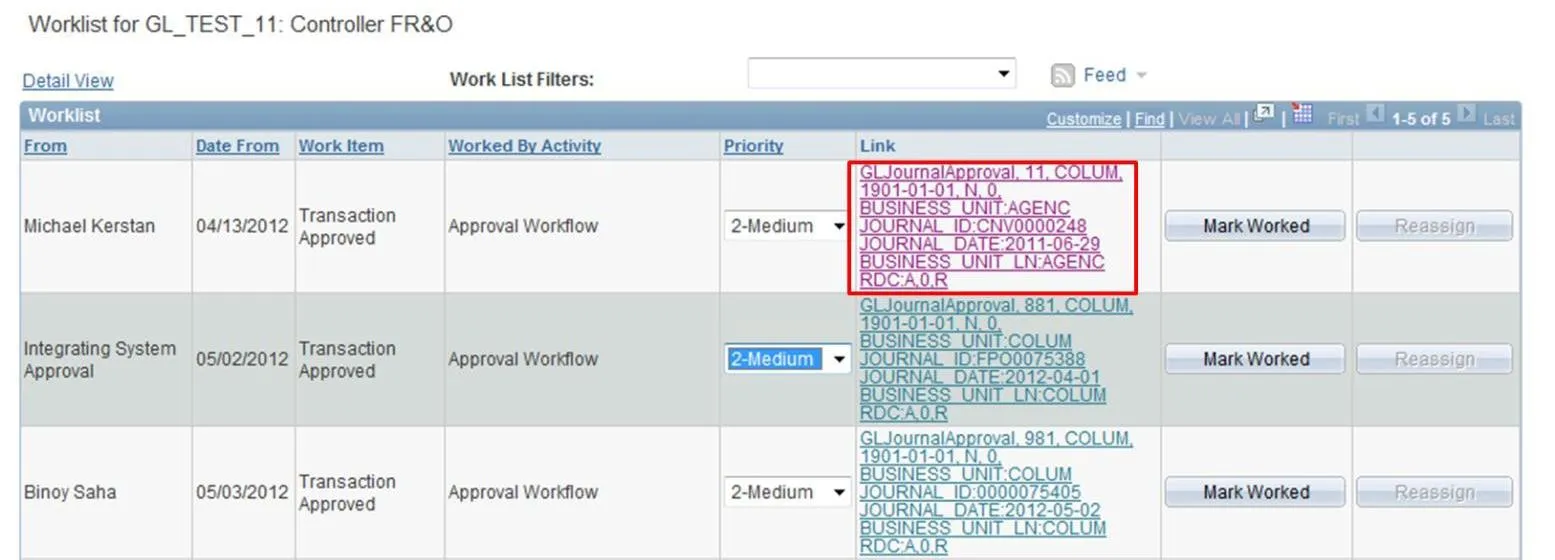Open Priority dropdown for Michael Kerstan row
This screenshot has width=1555, height=560.
[x=787, y=226]
